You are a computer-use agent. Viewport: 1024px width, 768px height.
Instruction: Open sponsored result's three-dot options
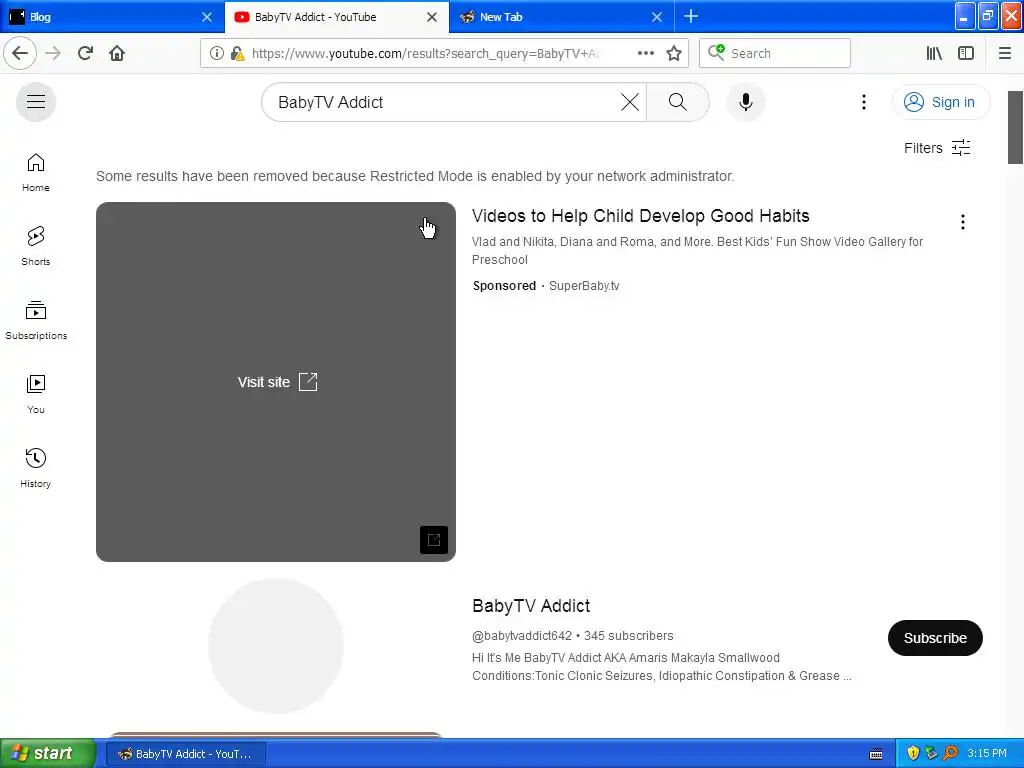pyautogui.click(x=962, y=222)
